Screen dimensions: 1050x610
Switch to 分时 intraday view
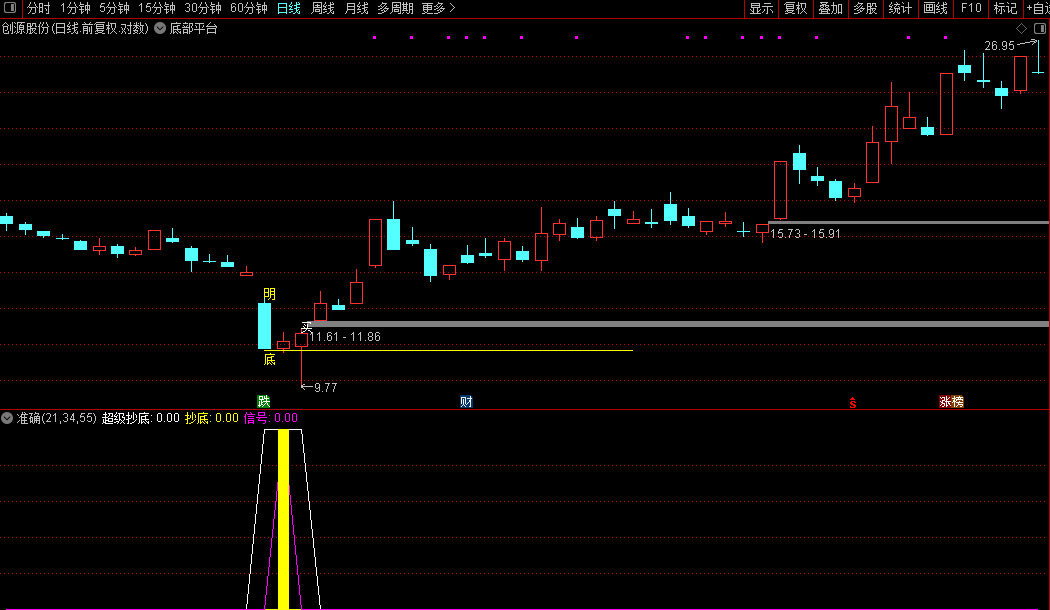(39, 8)
